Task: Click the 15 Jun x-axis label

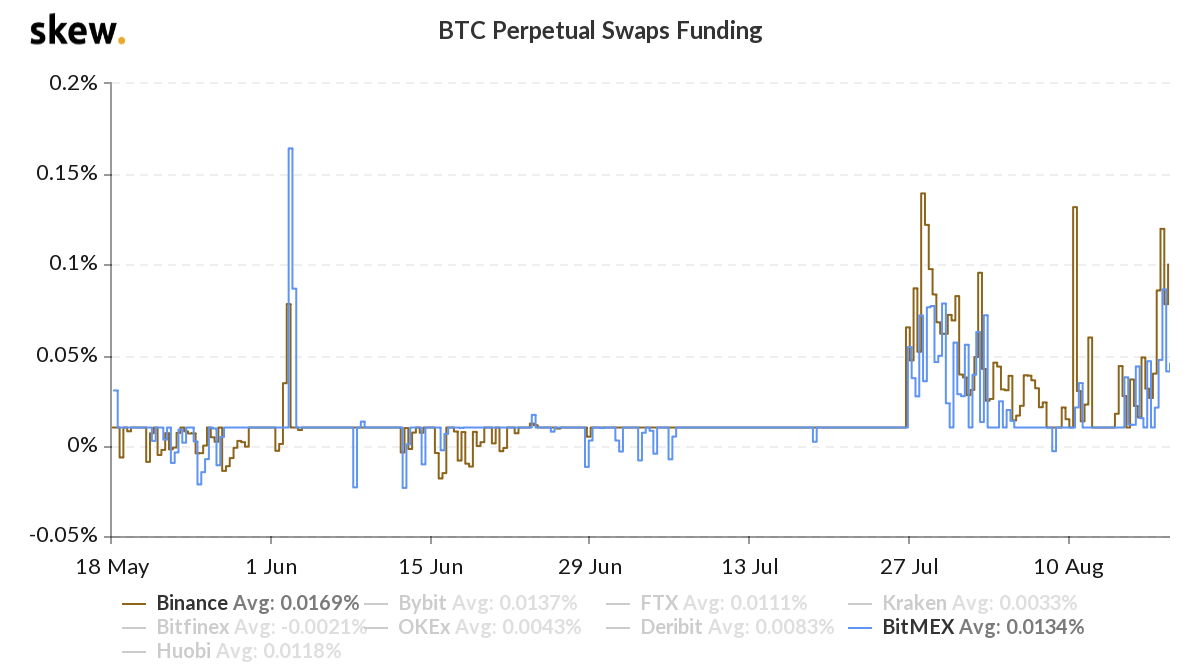Action: pyautogui.click(x=430, y=567)
